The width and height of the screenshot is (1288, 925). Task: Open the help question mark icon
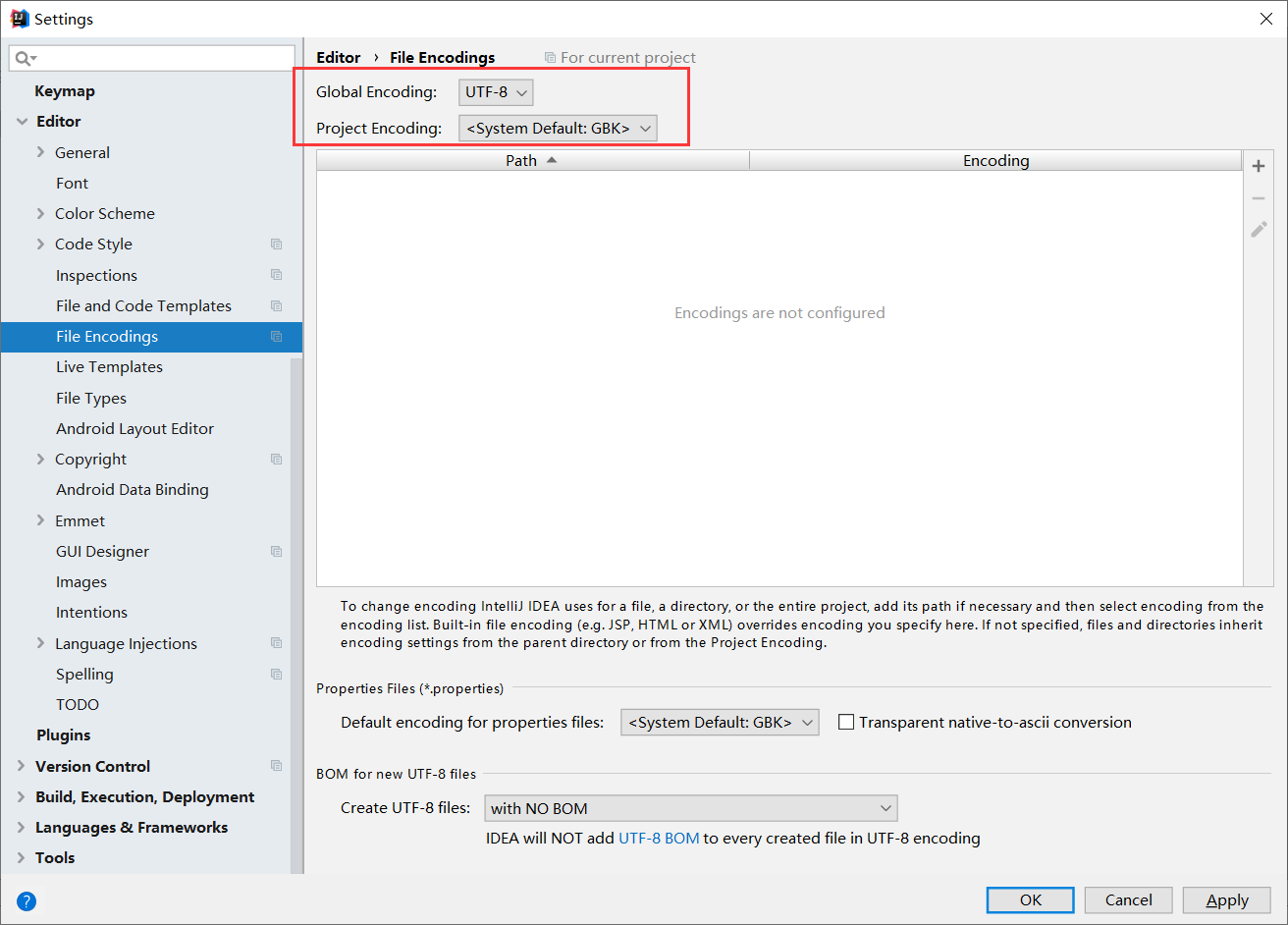point(27,900)
